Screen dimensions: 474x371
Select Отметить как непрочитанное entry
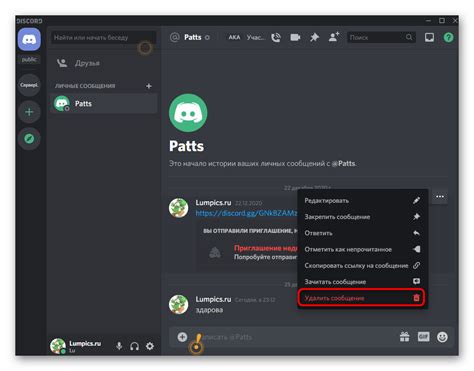(x=362, y=249)
